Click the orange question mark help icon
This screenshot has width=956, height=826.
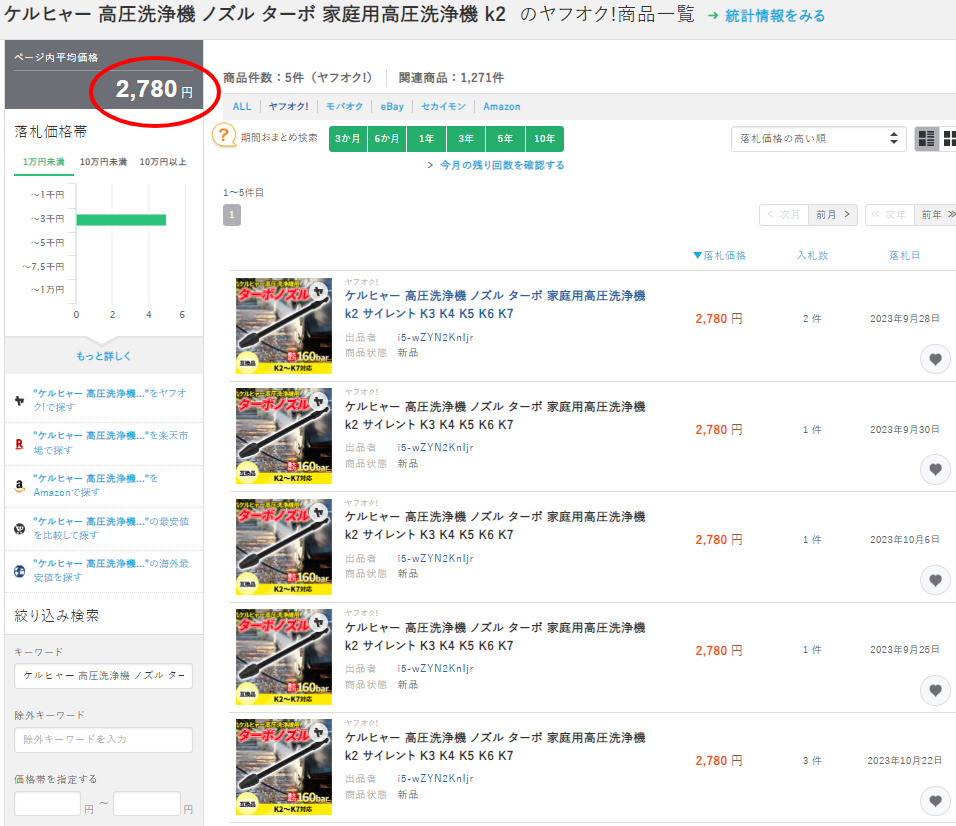point(225,137)
